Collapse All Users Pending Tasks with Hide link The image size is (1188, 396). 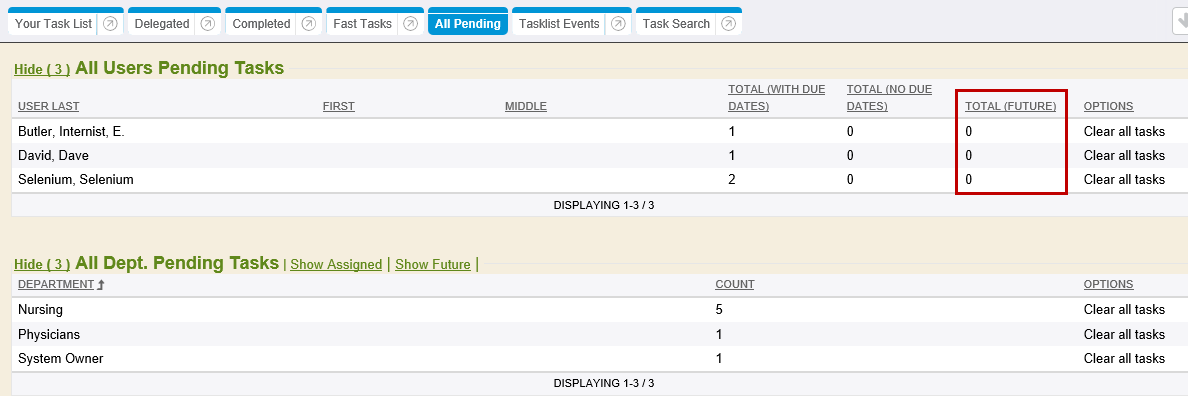42,70
